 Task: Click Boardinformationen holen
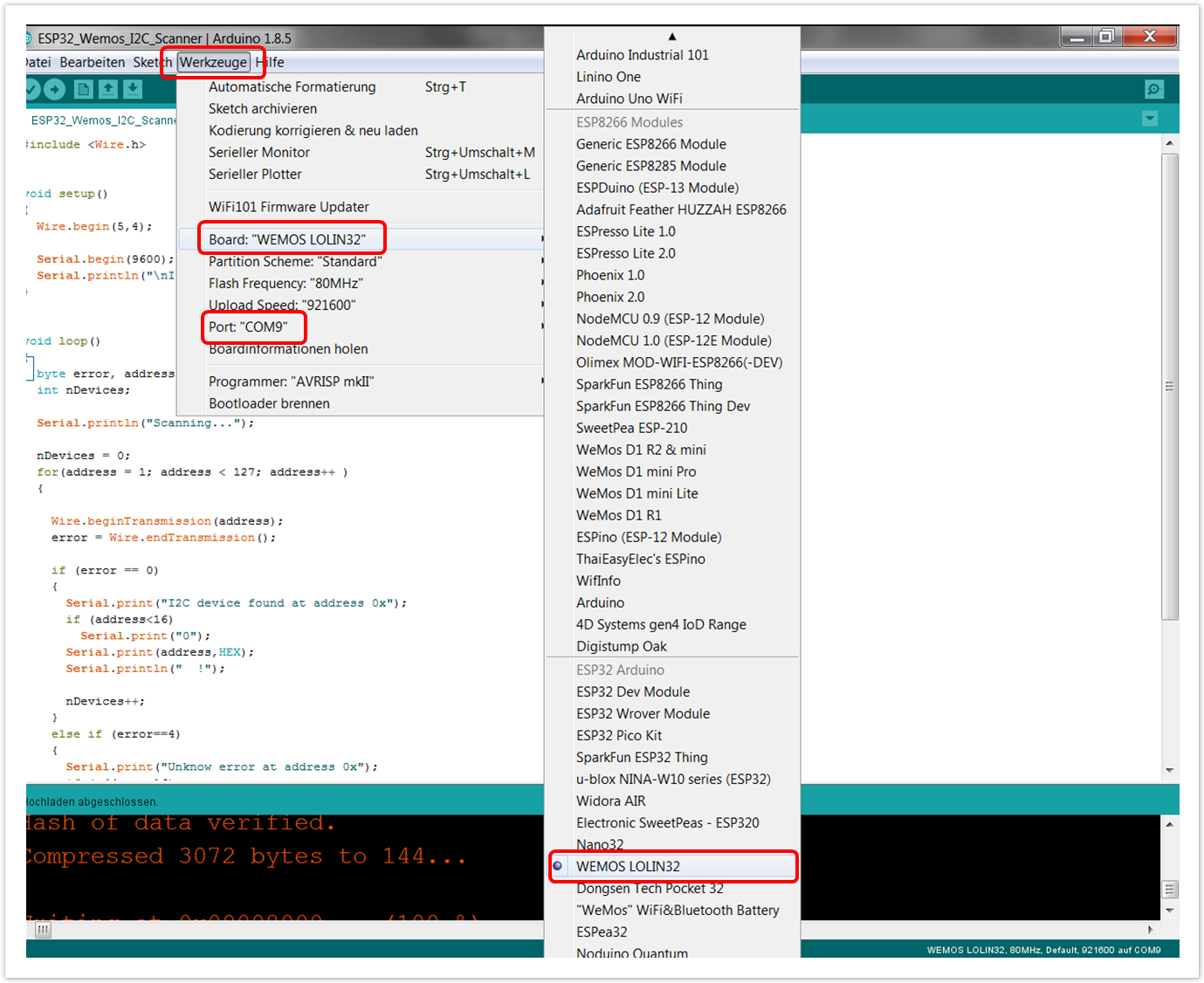pyautogui.click(x=288, y=349)
